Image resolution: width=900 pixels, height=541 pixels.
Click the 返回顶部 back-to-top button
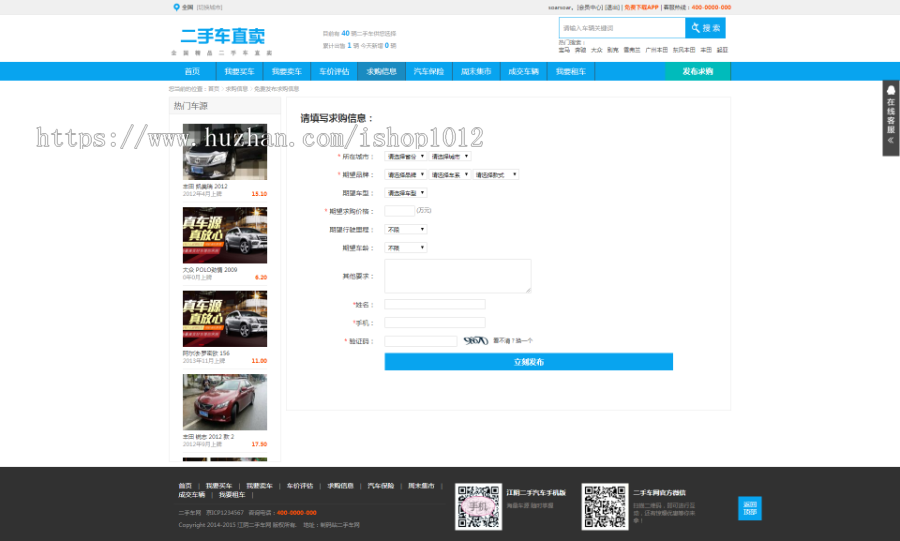tap(749, 508)
